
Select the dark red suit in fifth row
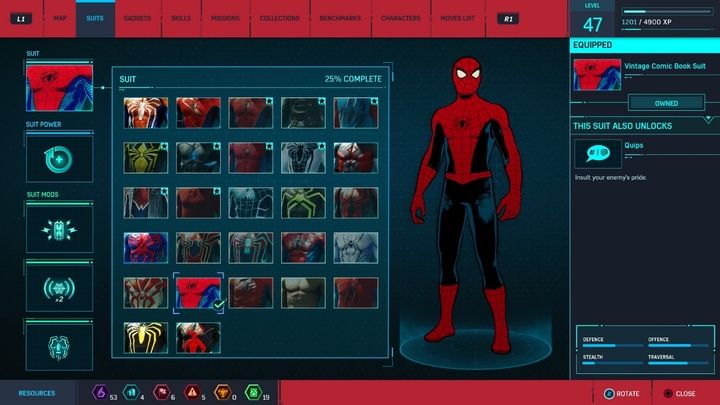click(x=251, y=292)
